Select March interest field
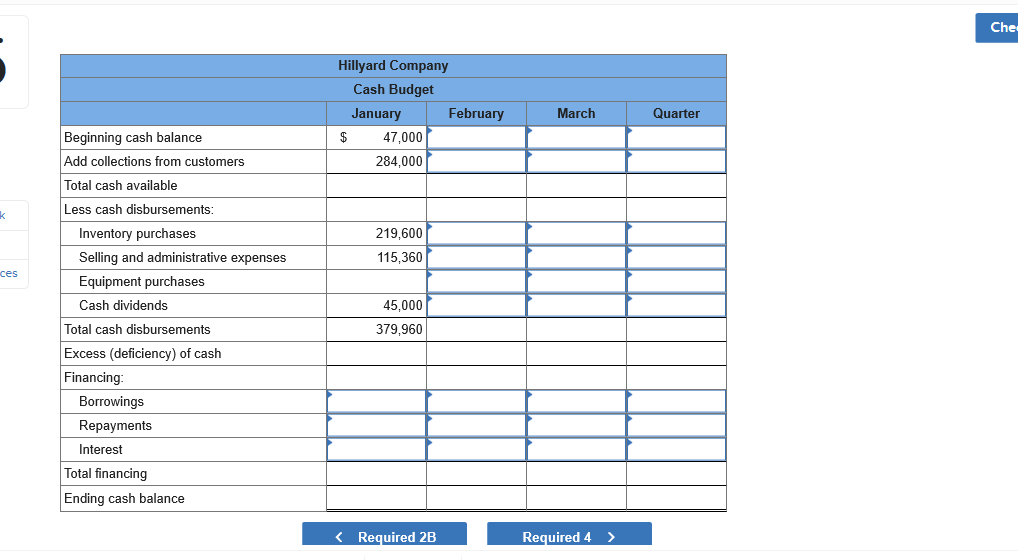 click(577, 450)
